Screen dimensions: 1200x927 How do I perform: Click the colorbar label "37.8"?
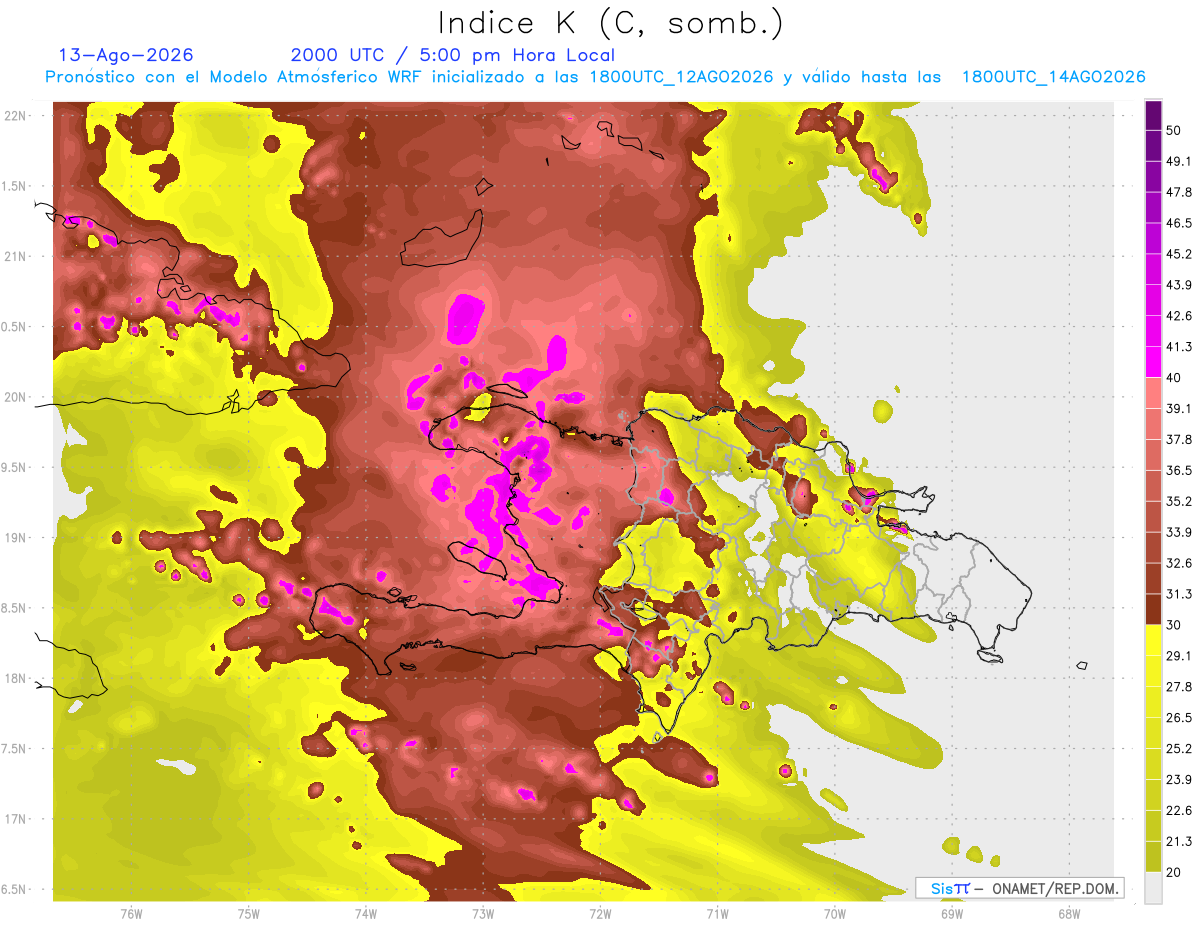(1179, 440)
